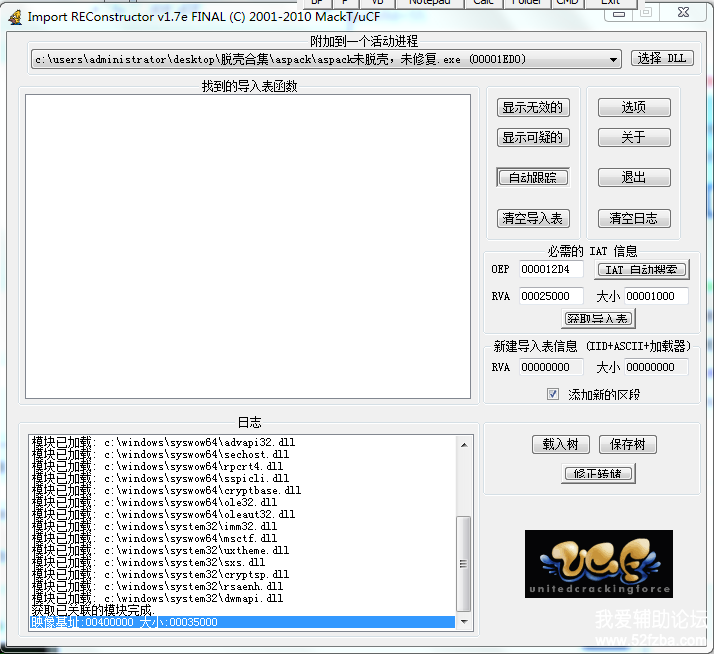Open the 选项 options dialog

[x=634, y=107]
